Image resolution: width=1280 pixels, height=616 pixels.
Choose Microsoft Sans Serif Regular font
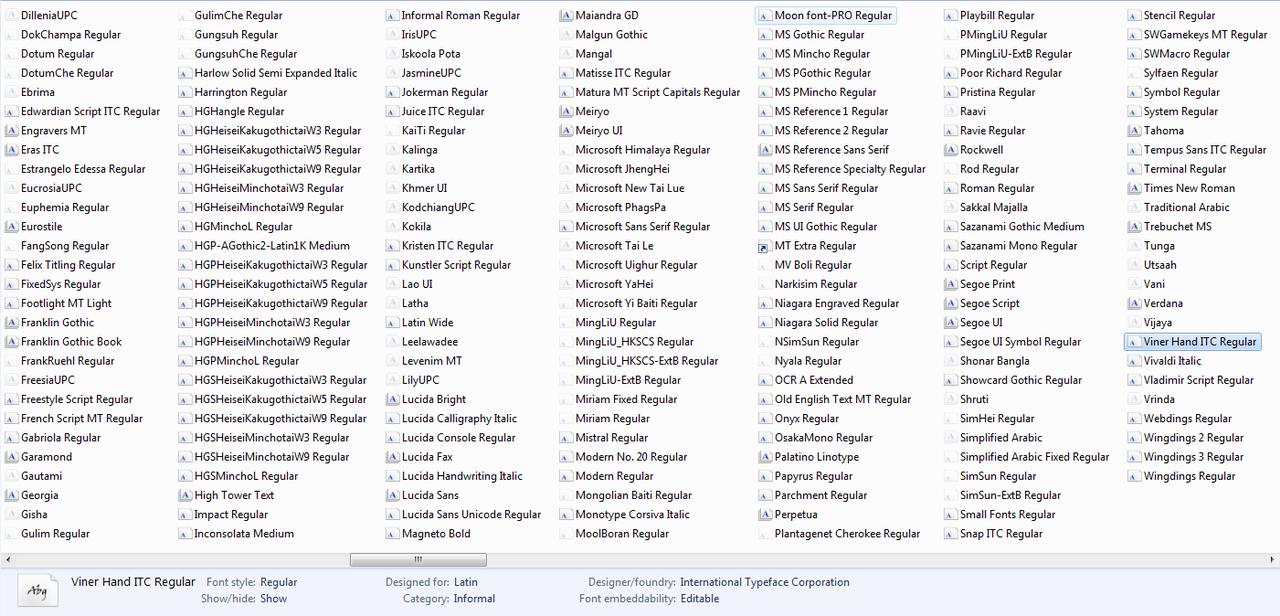[642, 227]
